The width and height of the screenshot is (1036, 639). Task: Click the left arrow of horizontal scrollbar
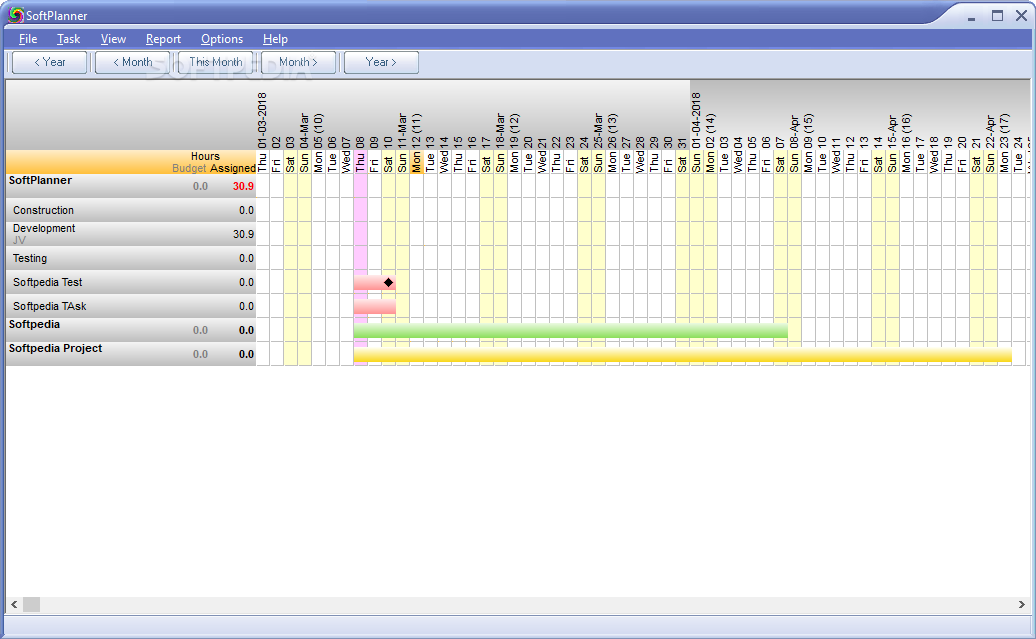click(x=14, y=604)
